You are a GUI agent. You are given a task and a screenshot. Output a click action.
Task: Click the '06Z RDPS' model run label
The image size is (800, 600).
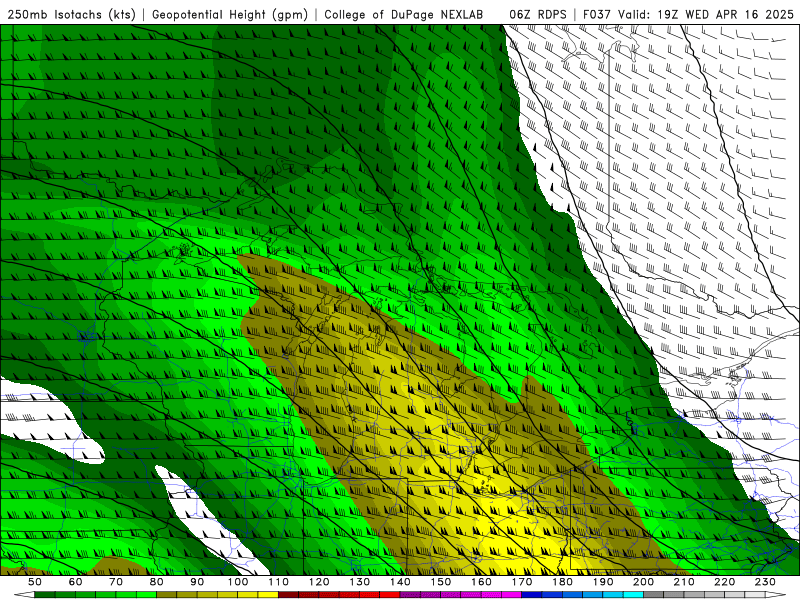[537, 15]
